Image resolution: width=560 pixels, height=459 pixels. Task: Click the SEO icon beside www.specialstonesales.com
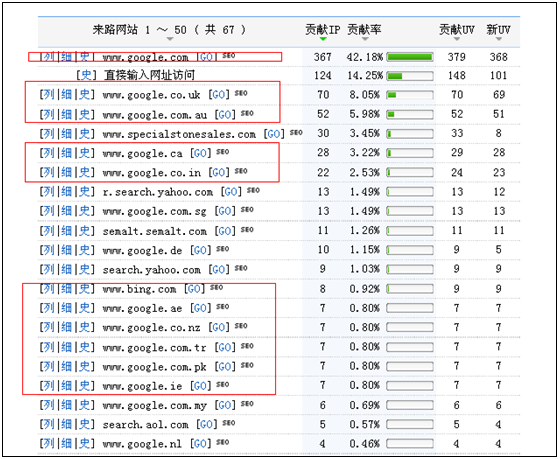pyautogui.click(x=296, y=133)
